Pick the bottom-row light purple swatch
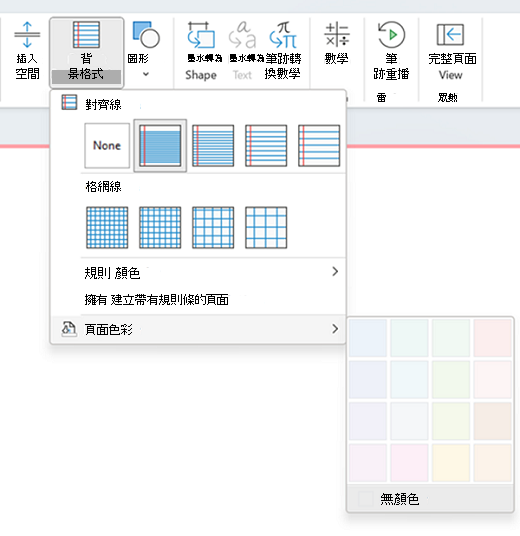Screen dimensions: 520x536 [x=368, y=463]
